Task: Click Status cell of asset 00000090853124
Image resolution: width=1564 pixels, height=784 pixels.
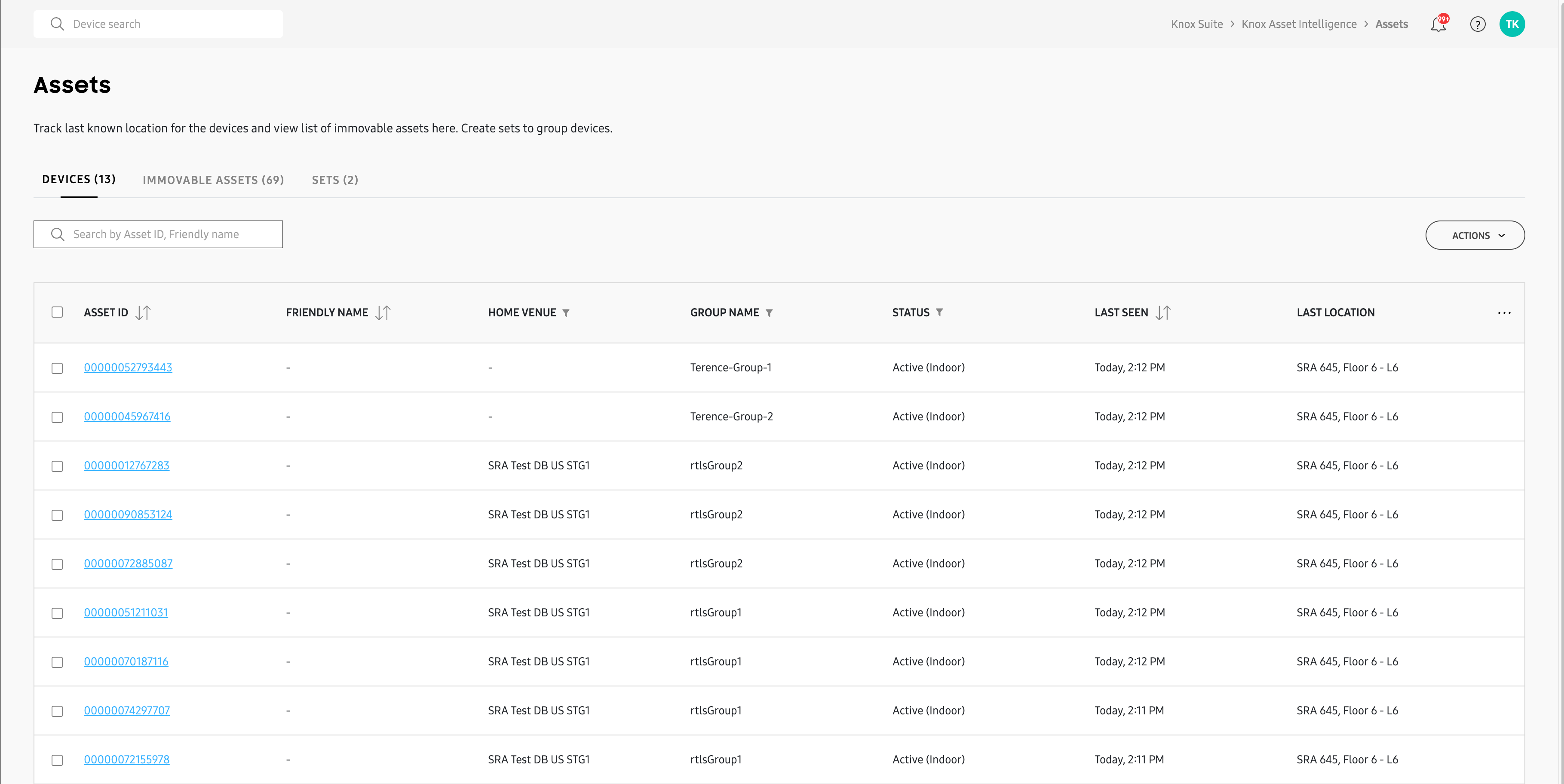Action: click(x=928, y=514)
